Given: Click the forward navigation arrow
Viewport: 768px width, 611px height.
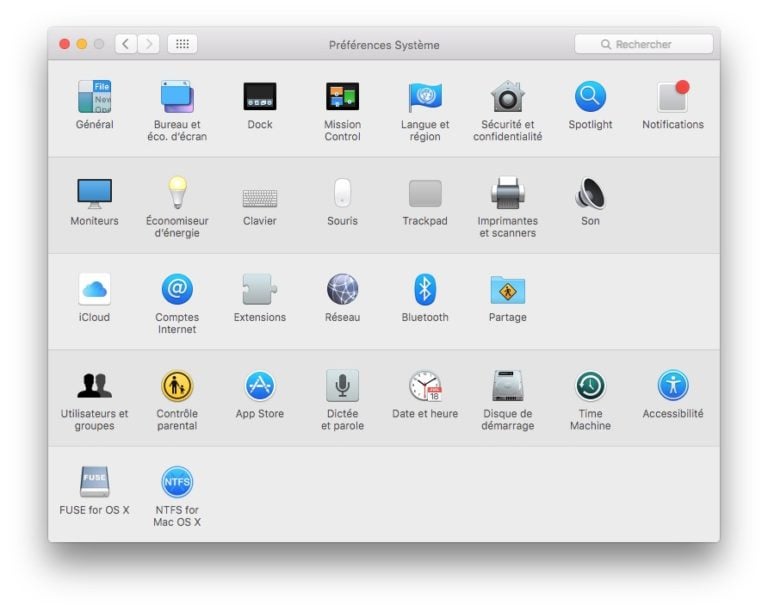Looking at the screenshot, I should tap(148, 44).
